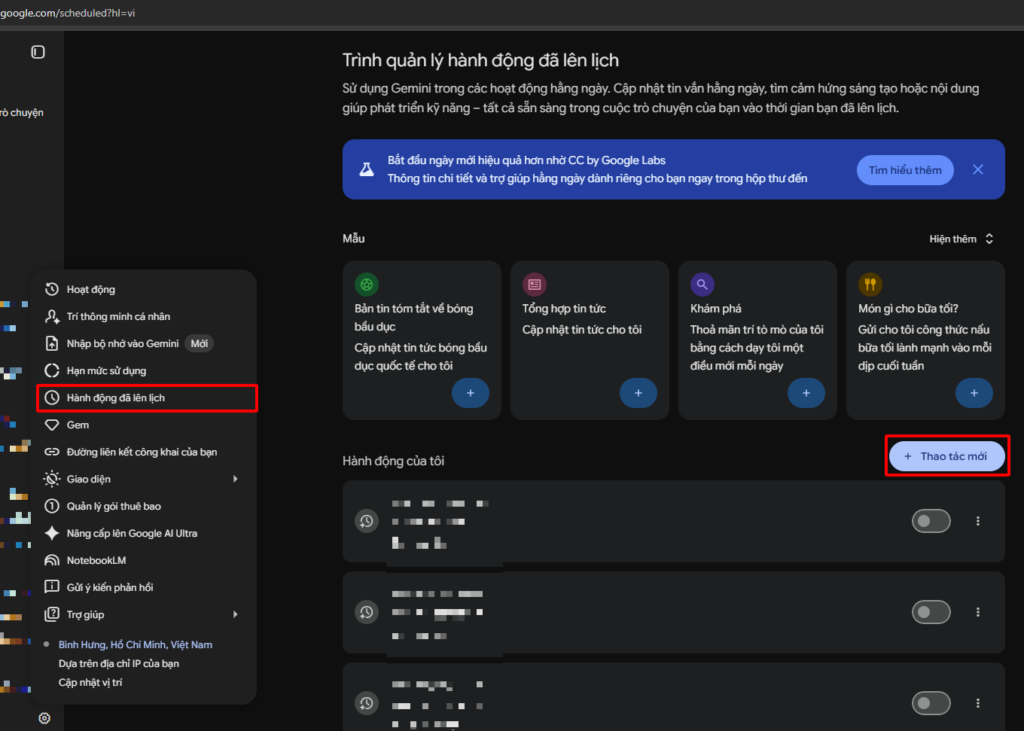The image size is (1024, 731).
Task: Click third scheduled action's clock icon
Action: pyautogui.click(x=366, y=703)
